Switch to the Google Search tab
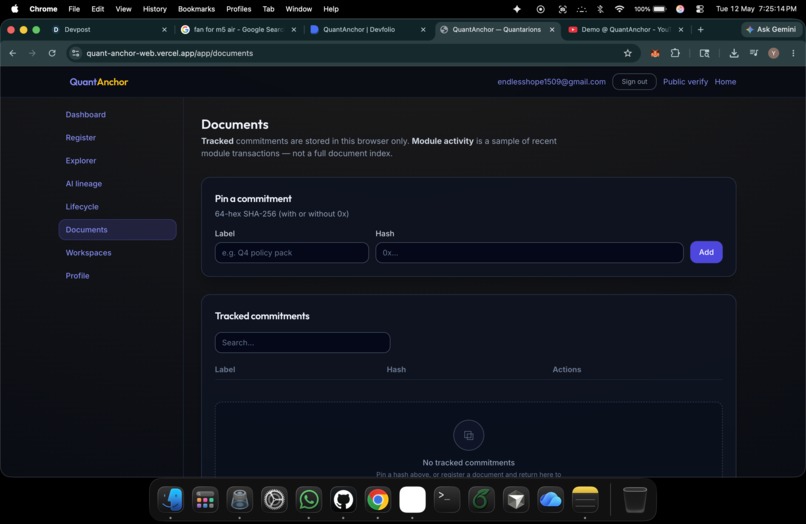The image size is (806, 524). click(239, 29)
